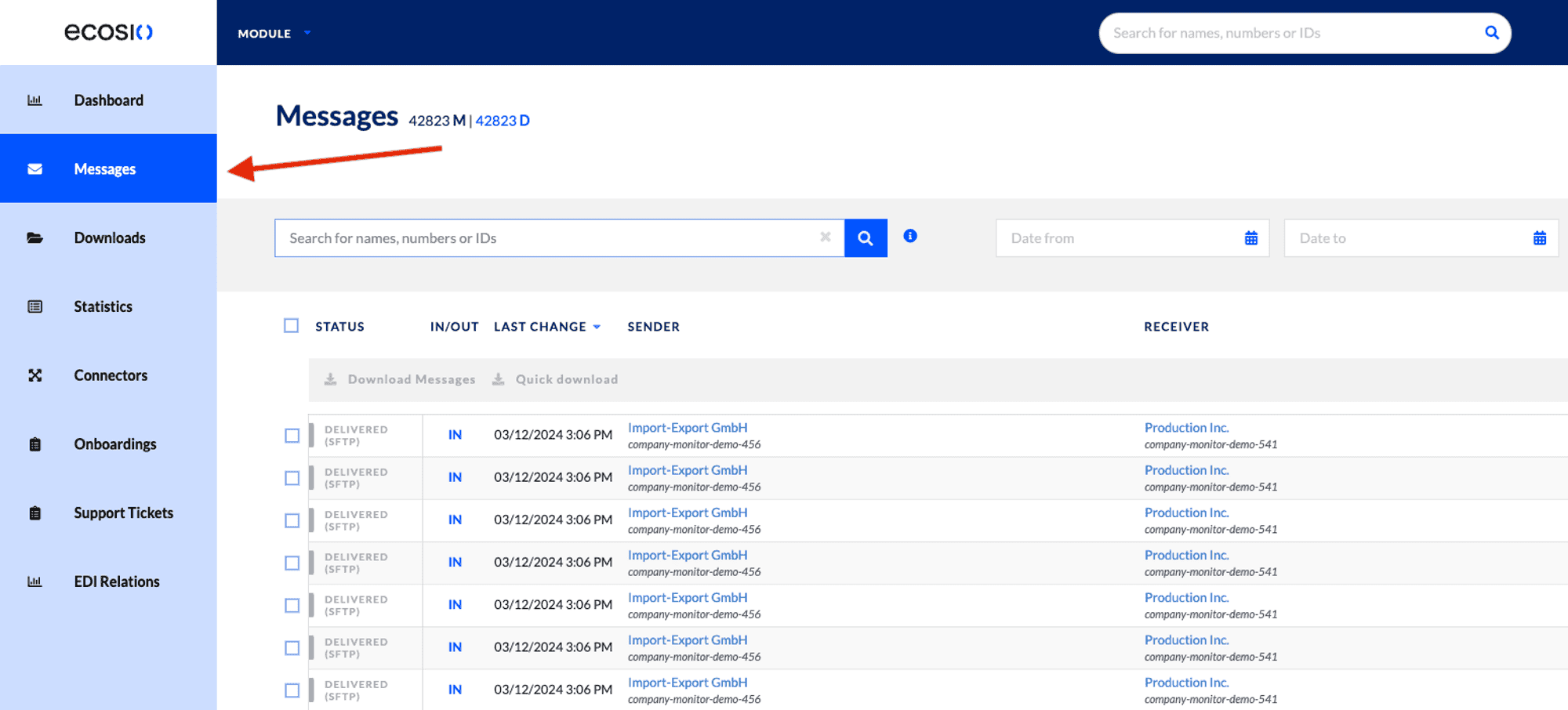This screenshot has width=1568, height=710.
Task: Open the Dashboard panel via its chart icon
Action: pyautogui.click(x=35, y=100)
